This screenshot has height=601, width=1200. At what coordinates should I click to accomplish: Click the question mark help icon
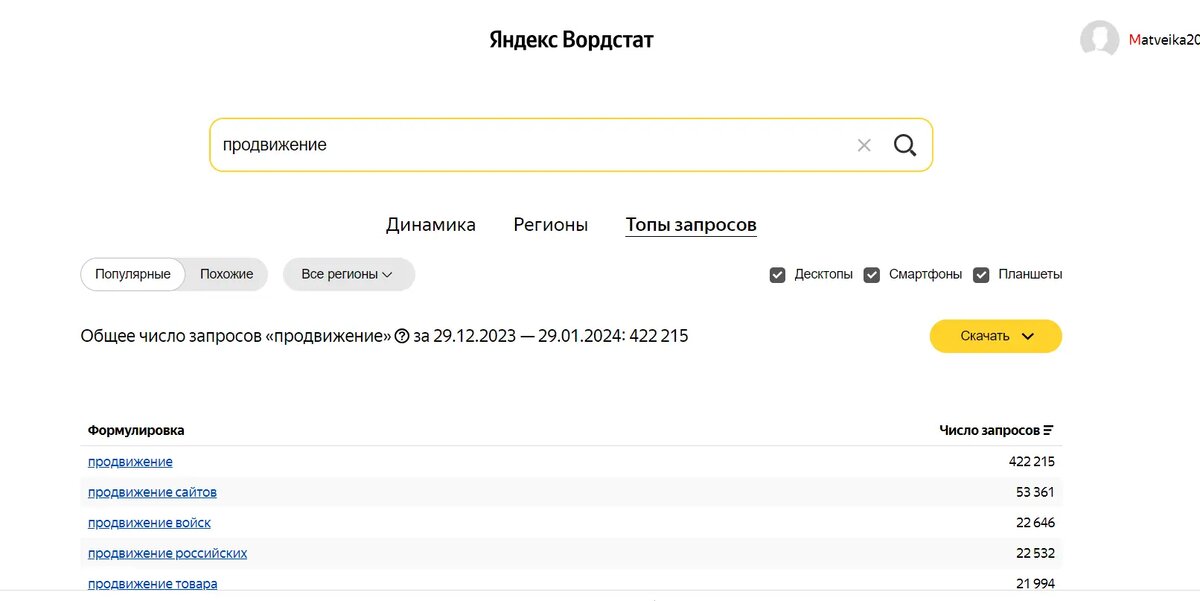(x=402, y=336)
